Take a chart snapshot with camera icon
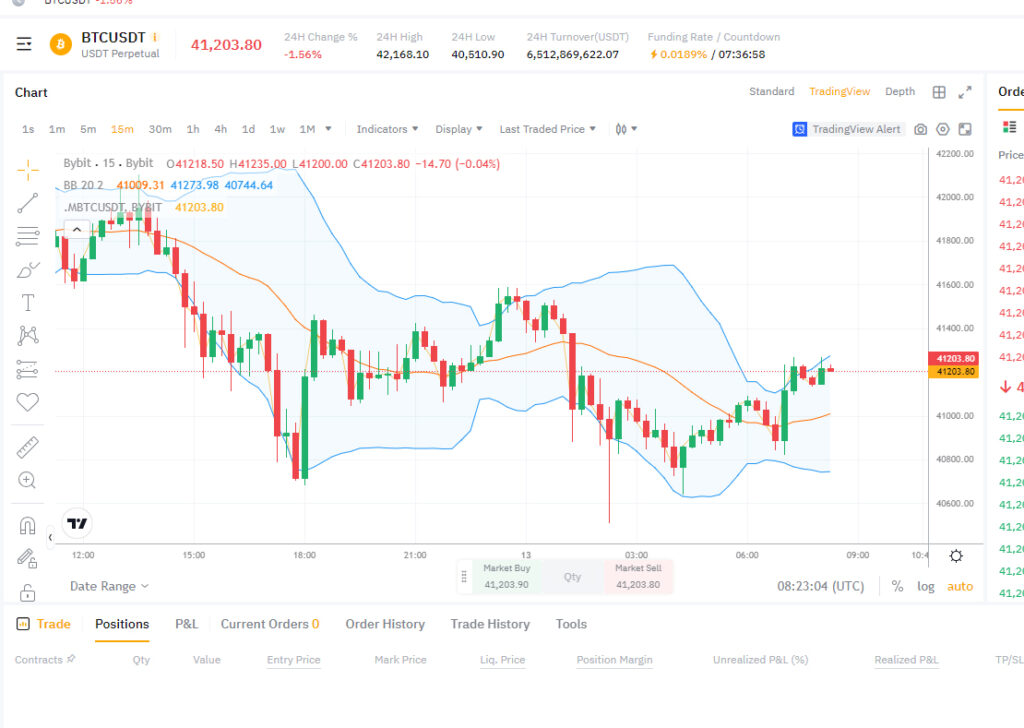The image size is (1024, 728). click(x=920, y=129)
